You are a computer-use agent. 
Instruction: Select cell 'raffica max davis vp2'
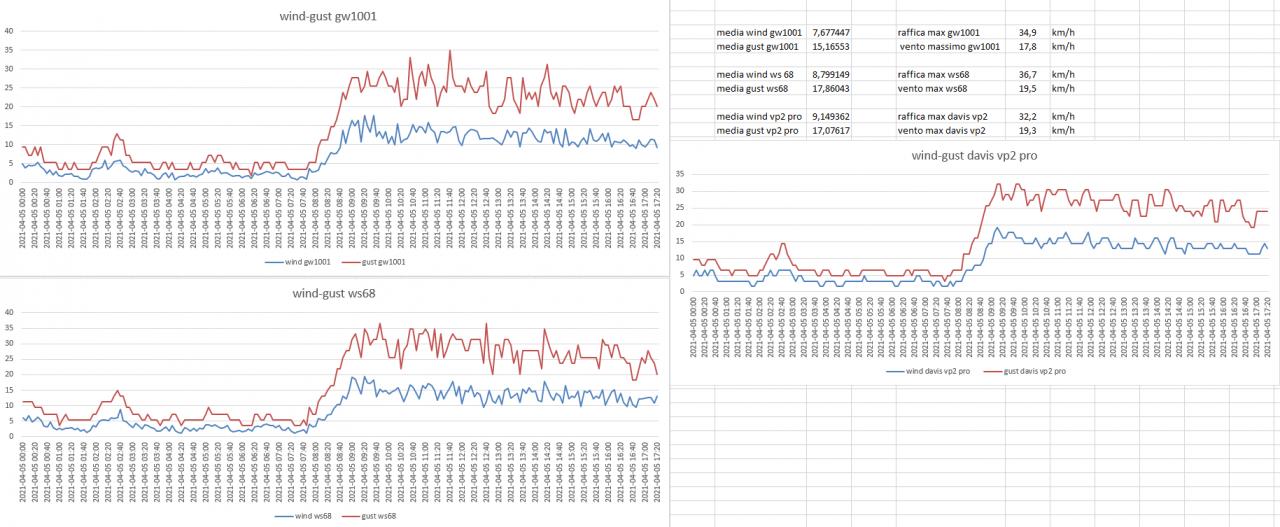coord(942,116)
